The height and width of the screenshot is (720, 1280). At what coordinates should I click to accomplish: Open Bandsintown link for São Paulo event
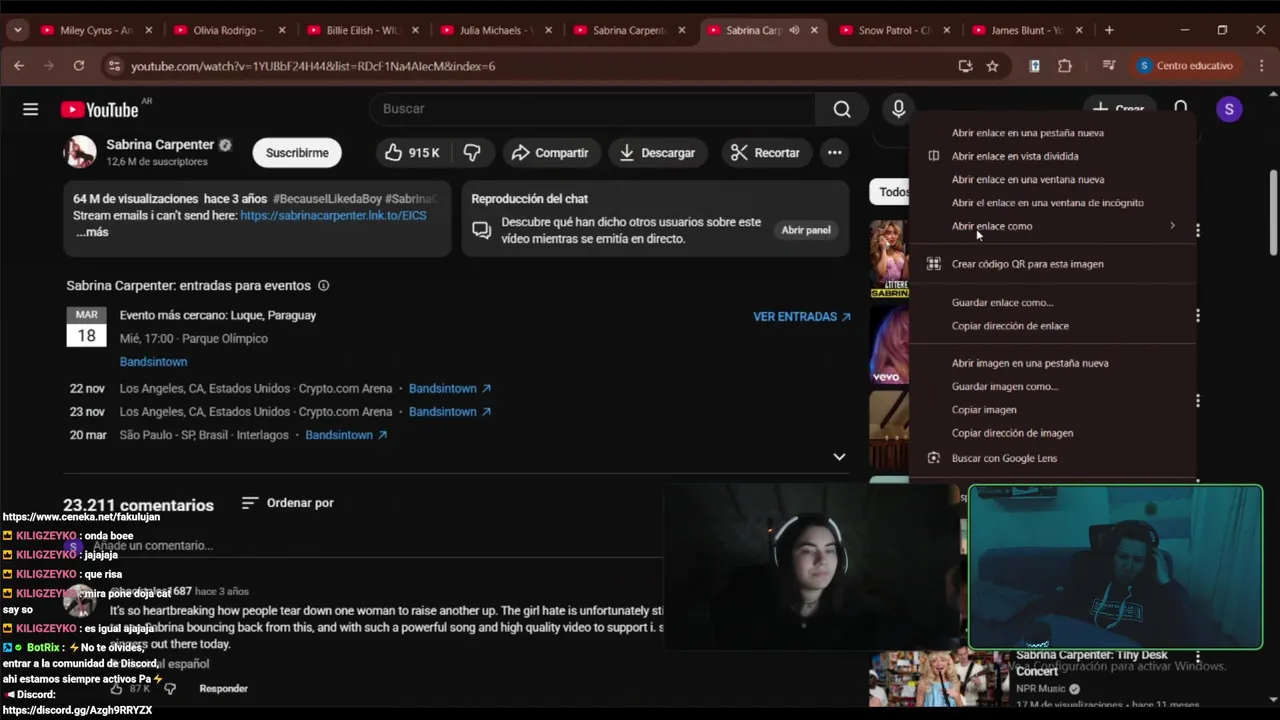(346, 435)
